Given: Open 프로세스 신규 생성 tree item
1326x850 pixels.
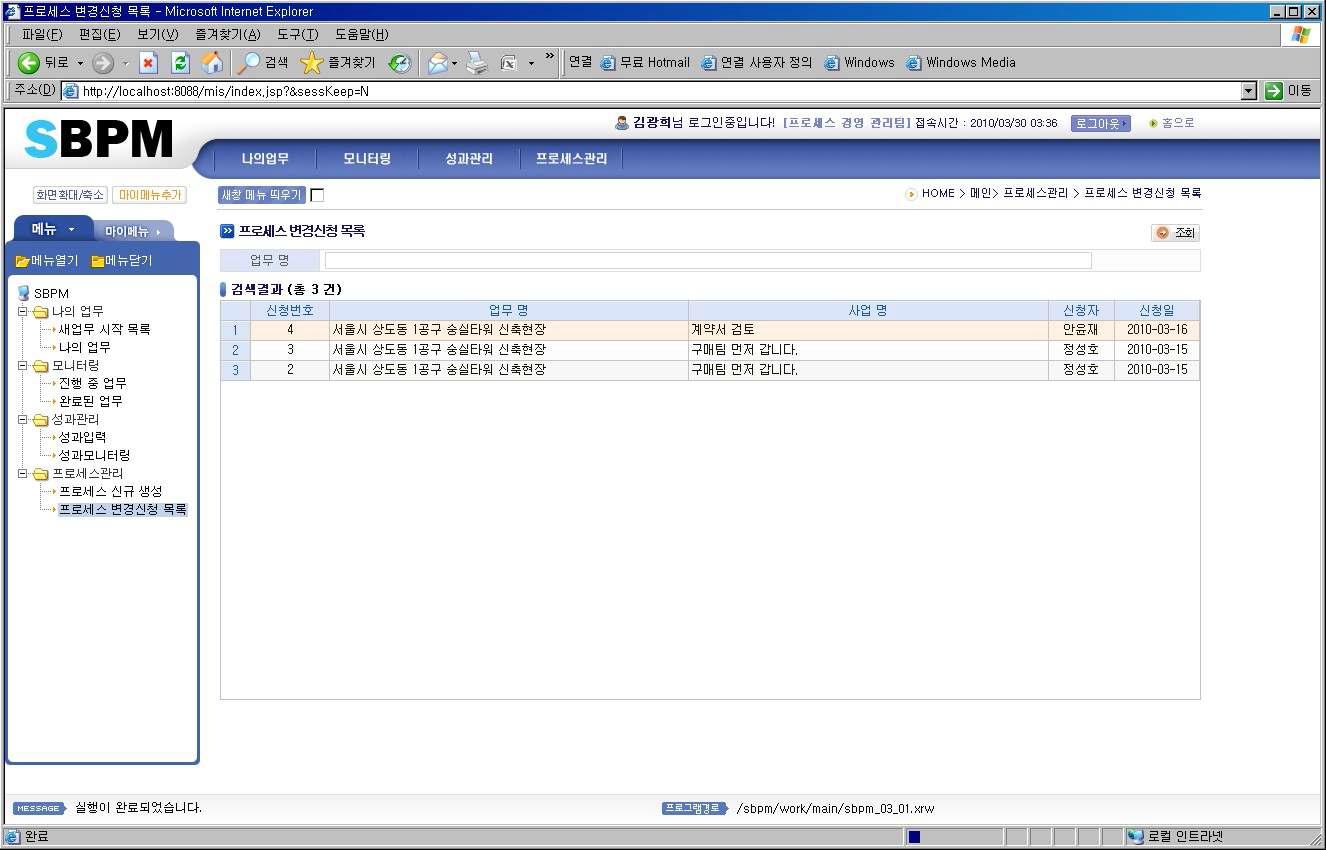Looking at the screenshot, I should click(110, 491).
